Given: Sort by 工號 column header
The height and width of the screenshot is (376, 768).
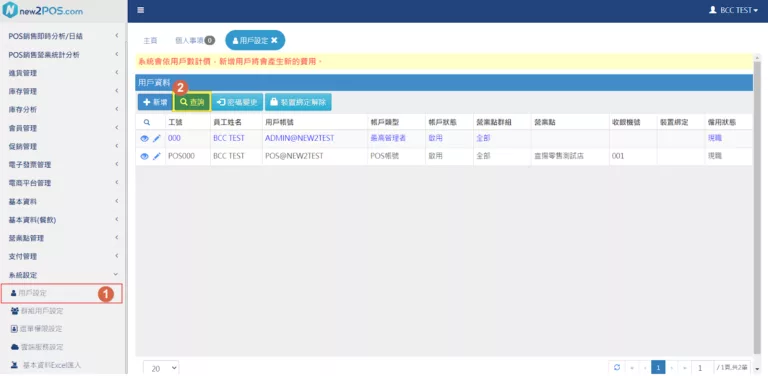Looking at the screenshot, I should (175, 122).
